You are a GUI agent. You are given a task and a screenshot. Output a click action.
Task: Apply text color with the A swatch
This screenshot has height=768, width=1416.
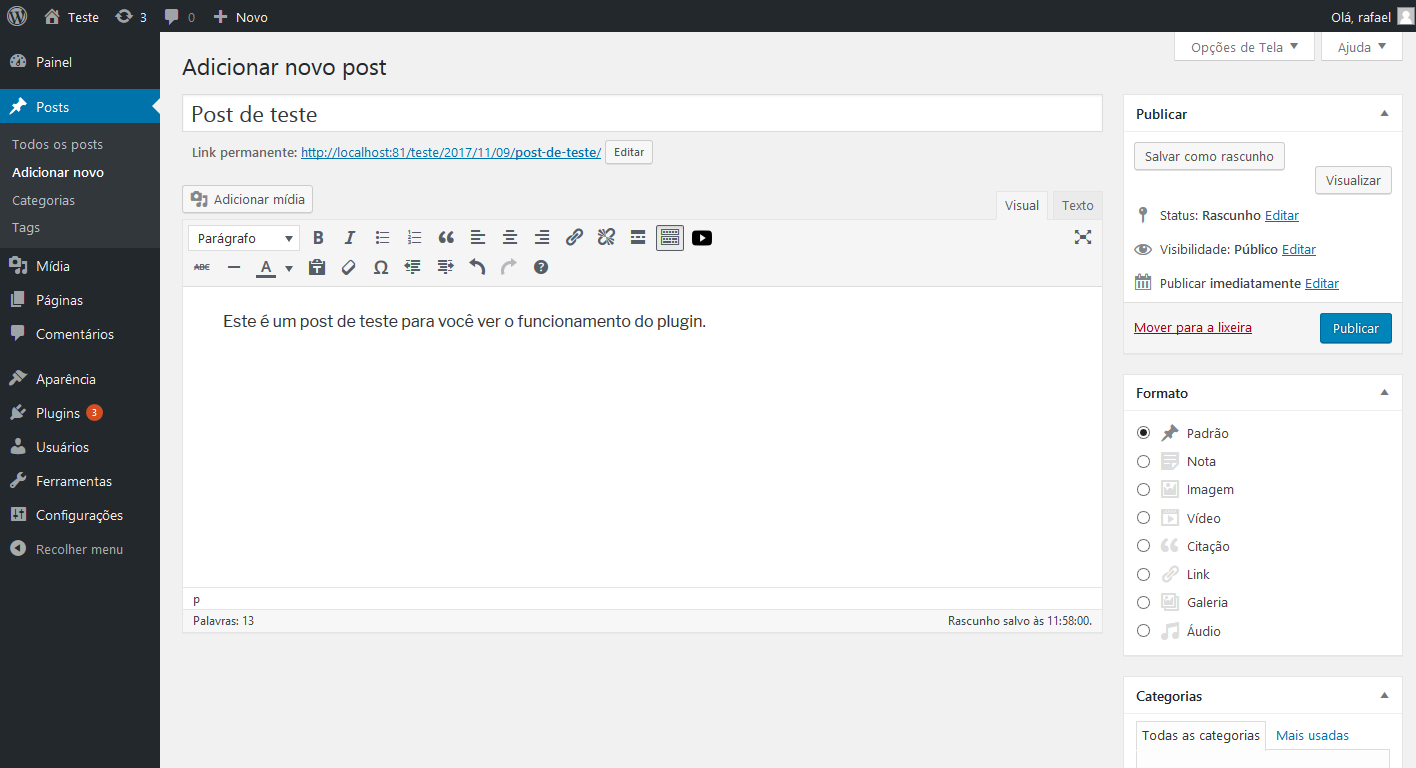266,267
